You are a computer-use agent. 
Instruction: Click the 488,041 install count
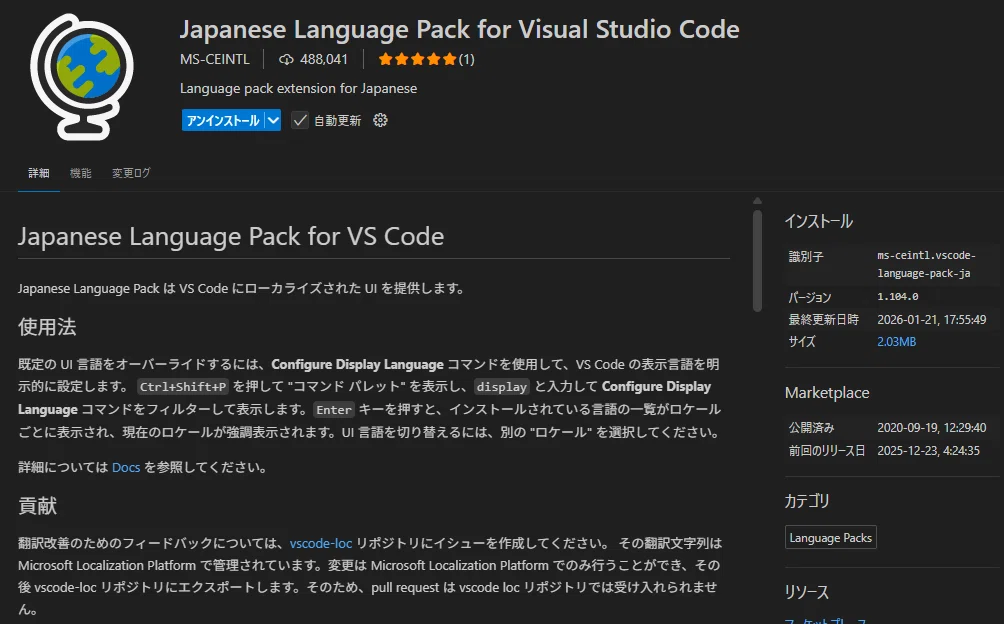pos(323,60)
